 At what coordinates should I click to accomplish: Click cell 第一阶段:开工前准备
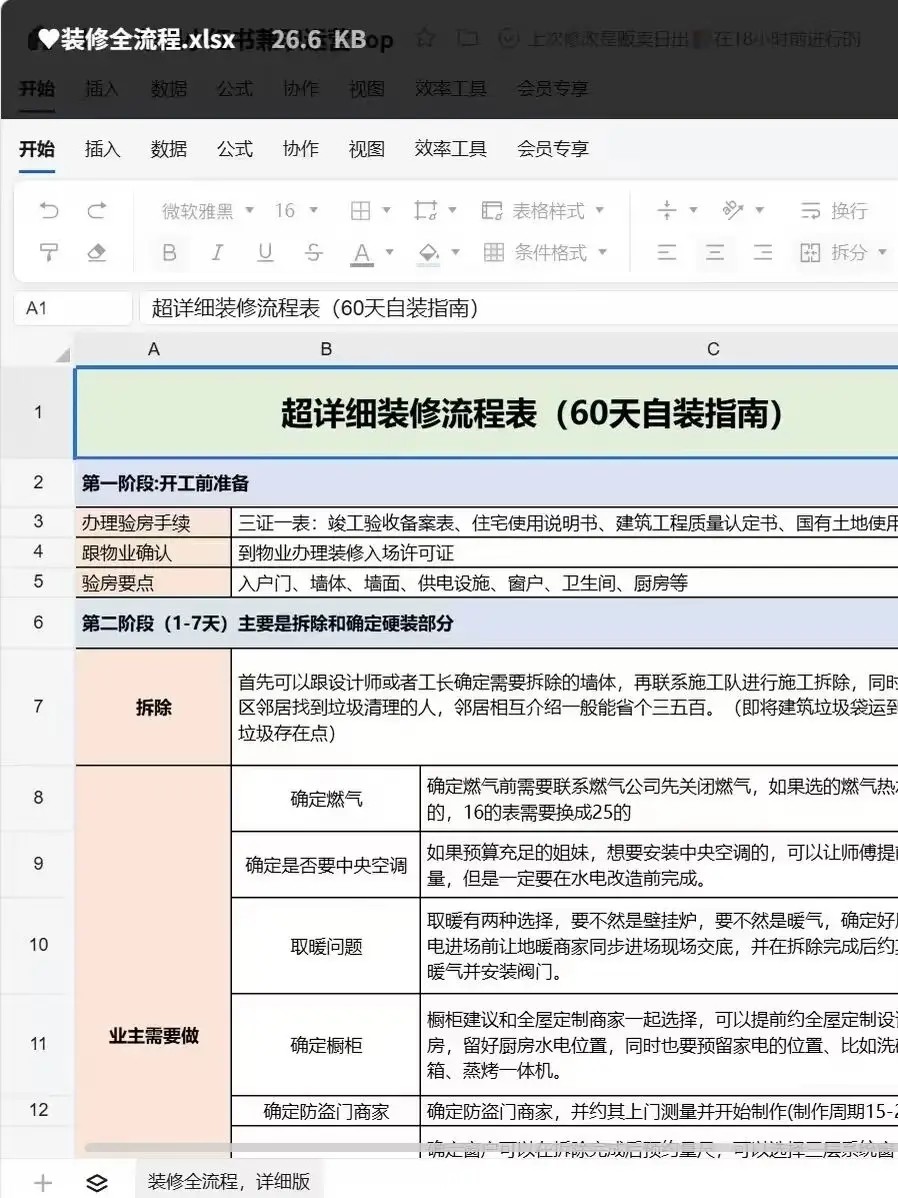click(x=487, y=483)
